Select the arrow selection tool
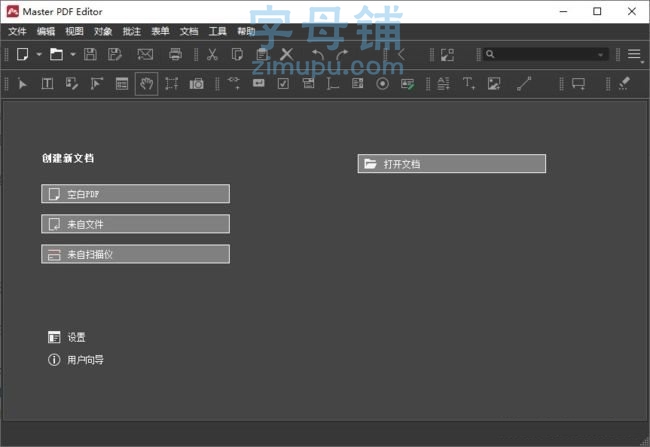Viewport: 650px width, 447px height. (22, 84)
